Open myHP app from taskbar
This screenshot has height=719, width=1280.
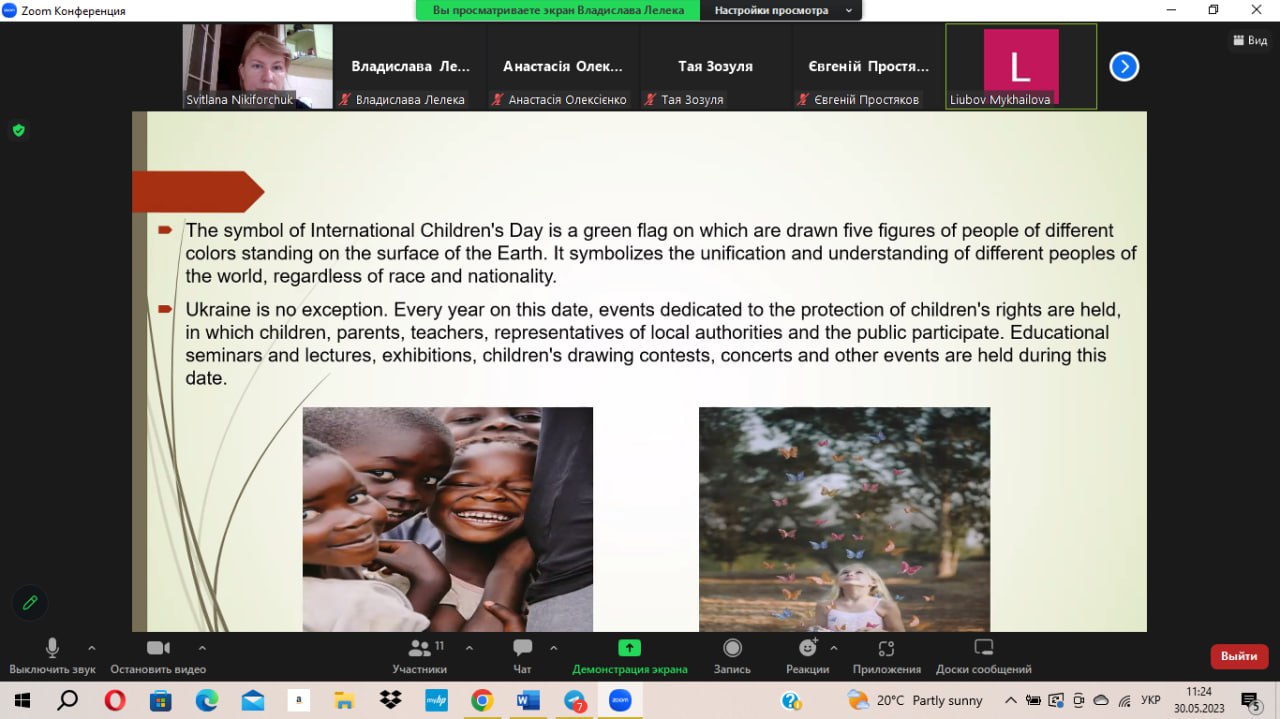coord(436,700)
